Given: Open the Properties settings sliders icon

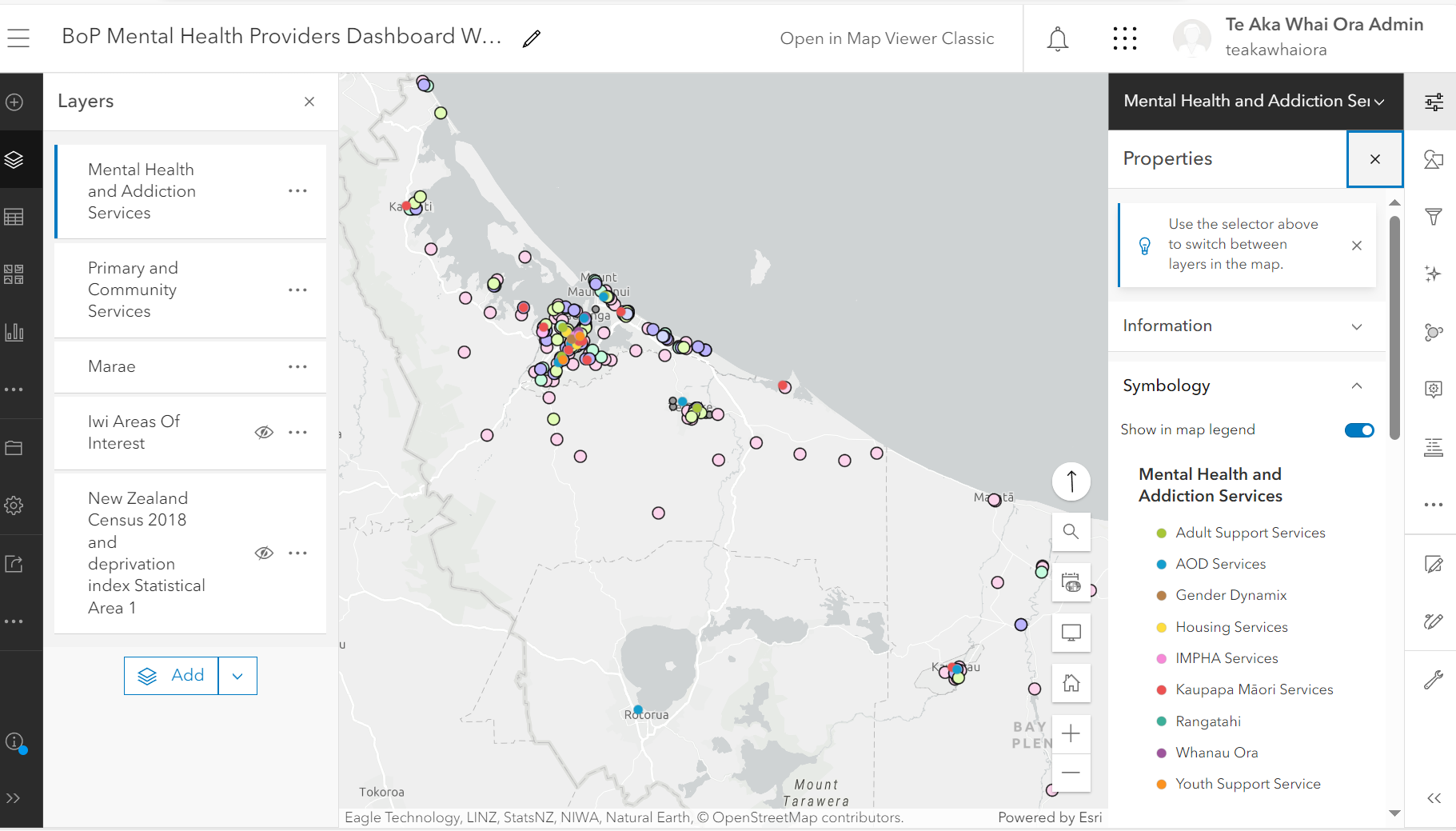Looking at the screenshot, I should [x=1434, y=102].
